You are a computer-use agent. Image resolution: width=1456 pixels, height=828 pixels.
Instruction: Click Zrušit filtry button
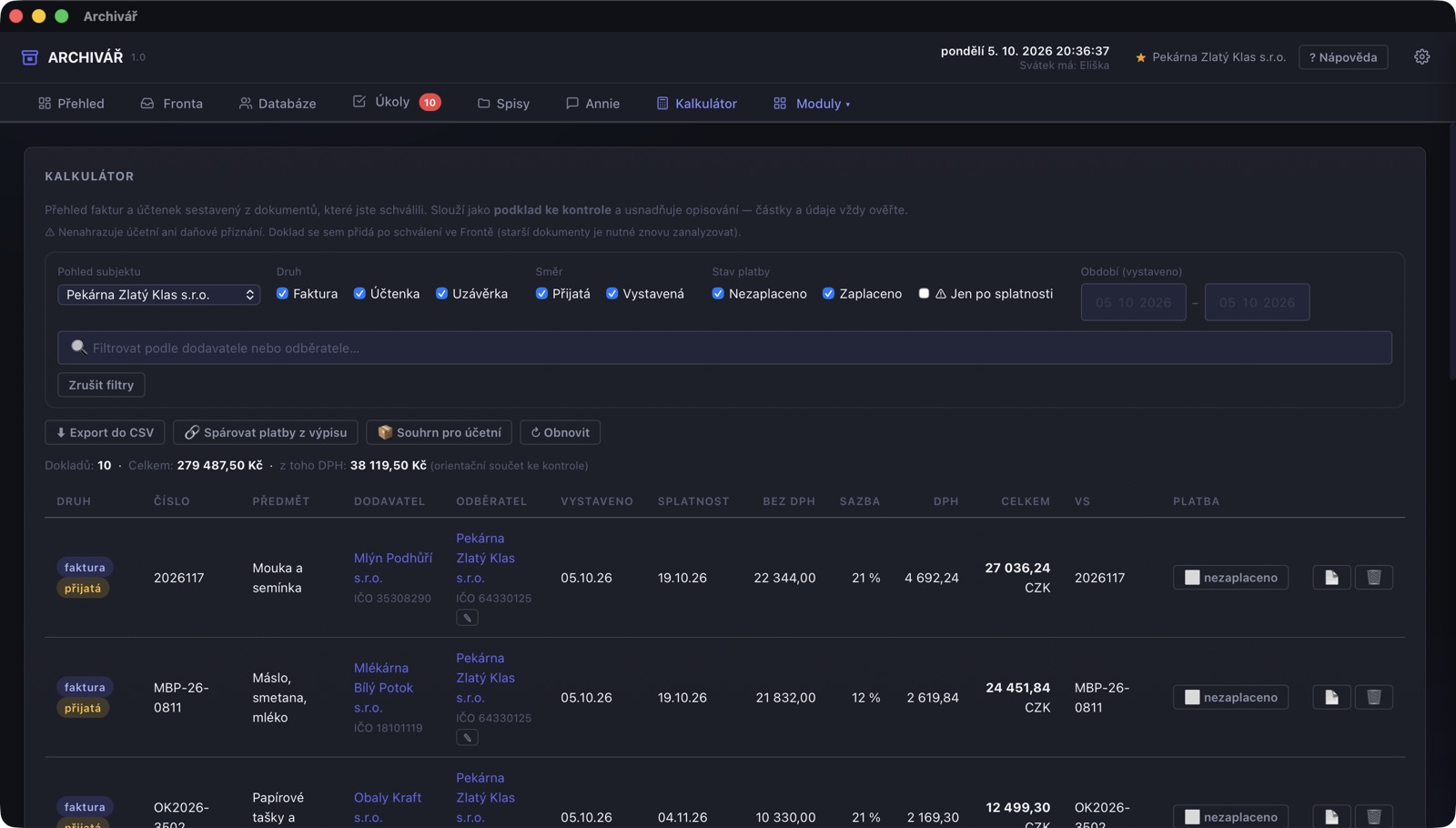(x=101, y=385)
